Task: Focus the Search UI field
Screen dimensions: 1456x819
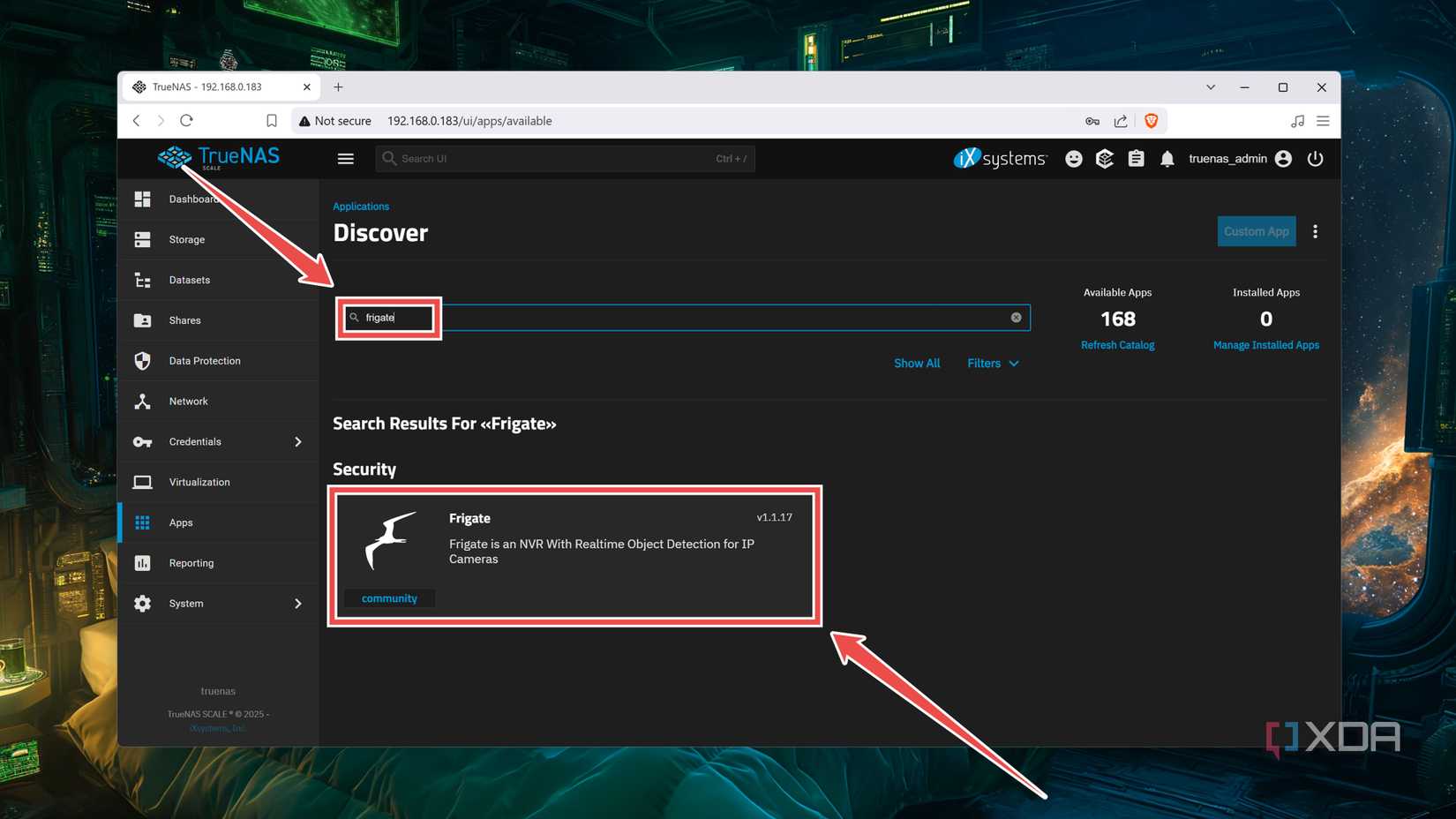Action: (x=565, y=159)
